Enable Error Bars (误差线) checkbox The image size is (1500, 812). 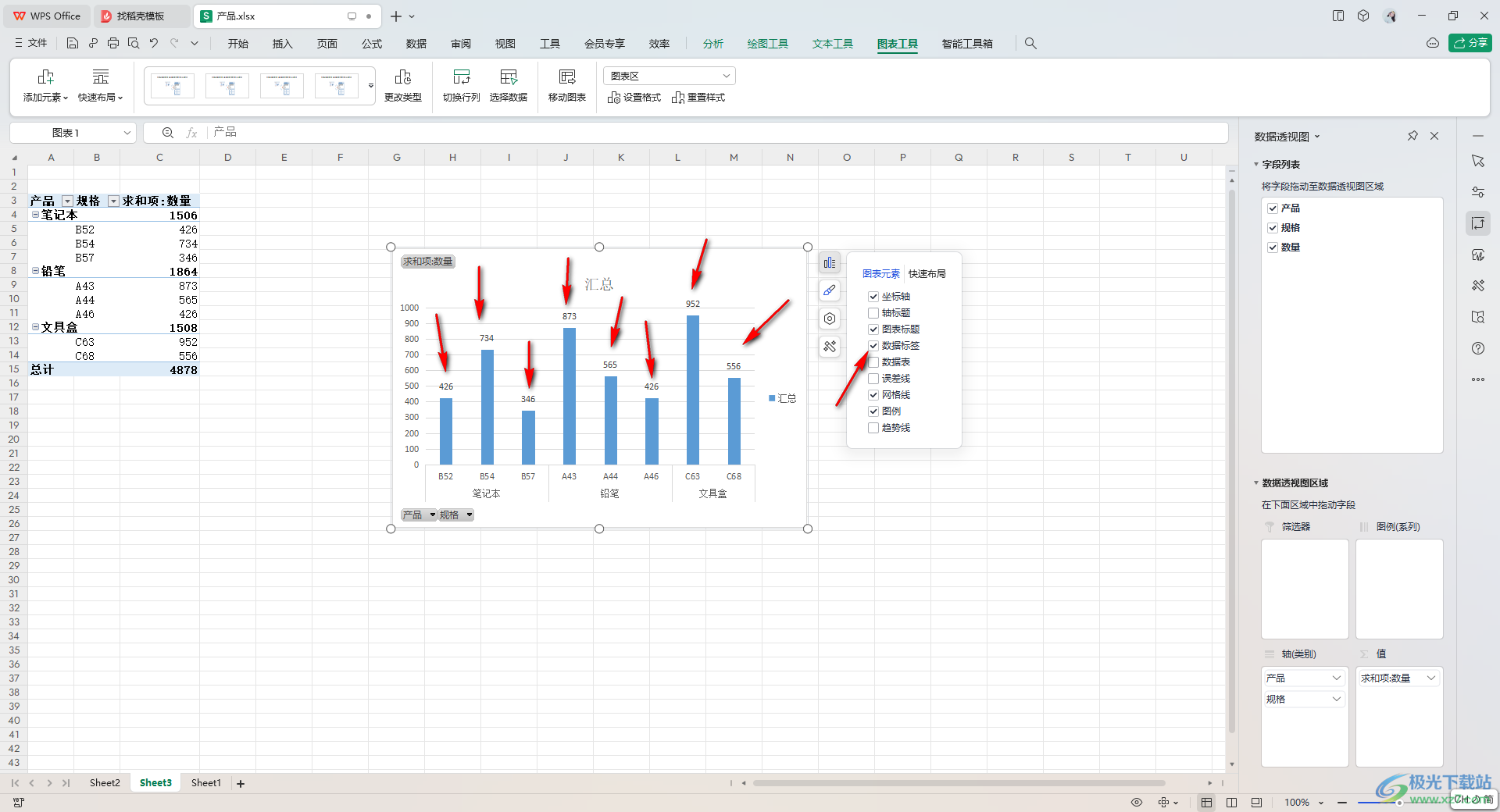[x=873, y=379]
